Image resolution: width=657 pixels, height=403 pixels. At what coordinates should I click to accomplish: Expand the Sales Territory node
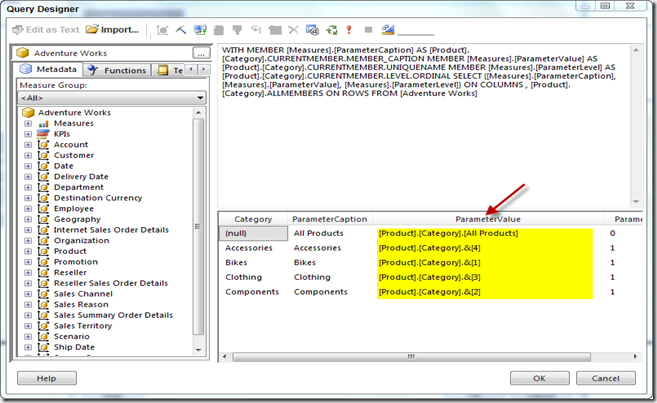pyautogui.click(x=28, y=326)
